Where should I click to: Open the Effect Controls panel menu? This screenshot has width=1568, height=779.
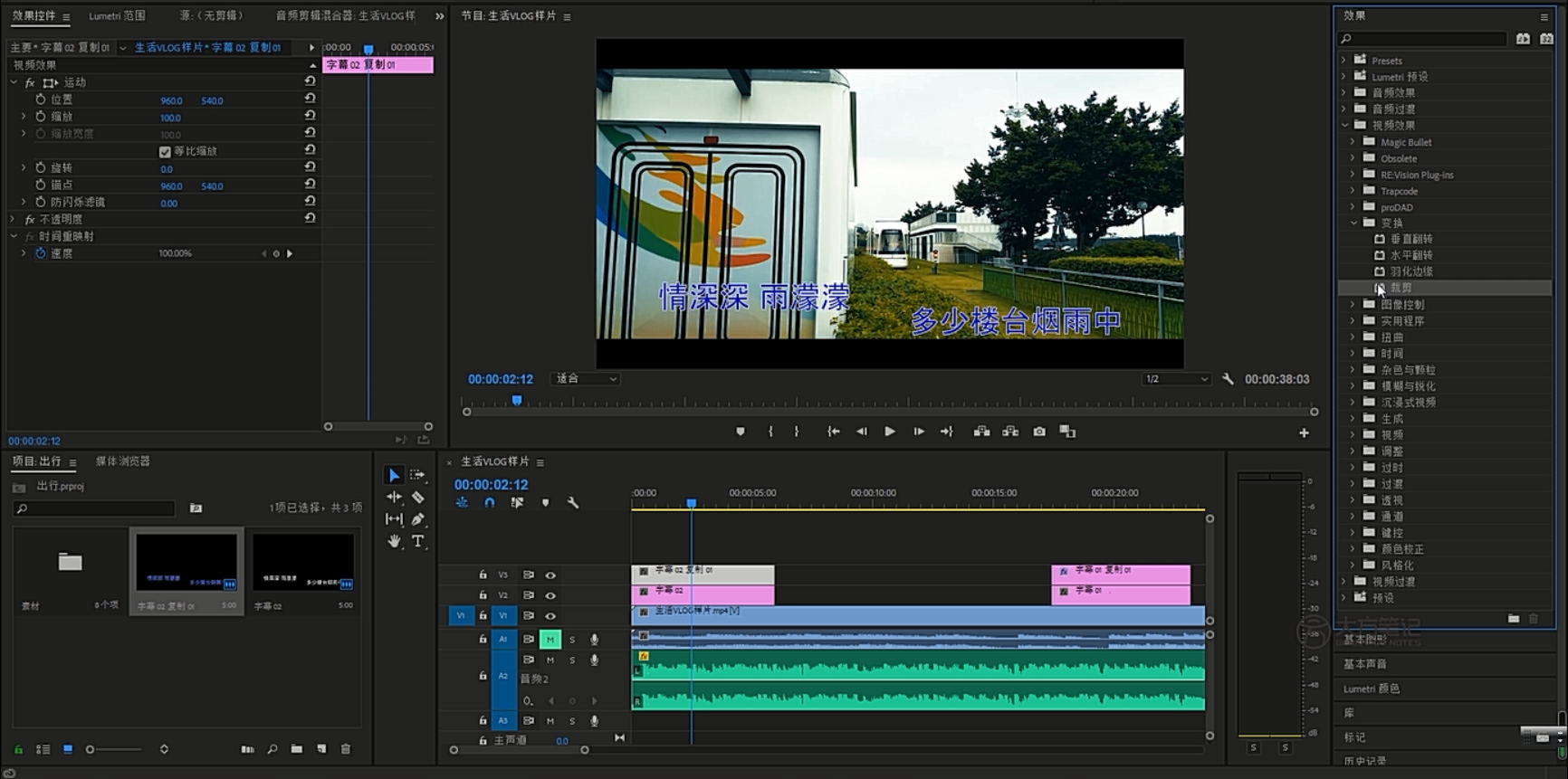[66, 16]
